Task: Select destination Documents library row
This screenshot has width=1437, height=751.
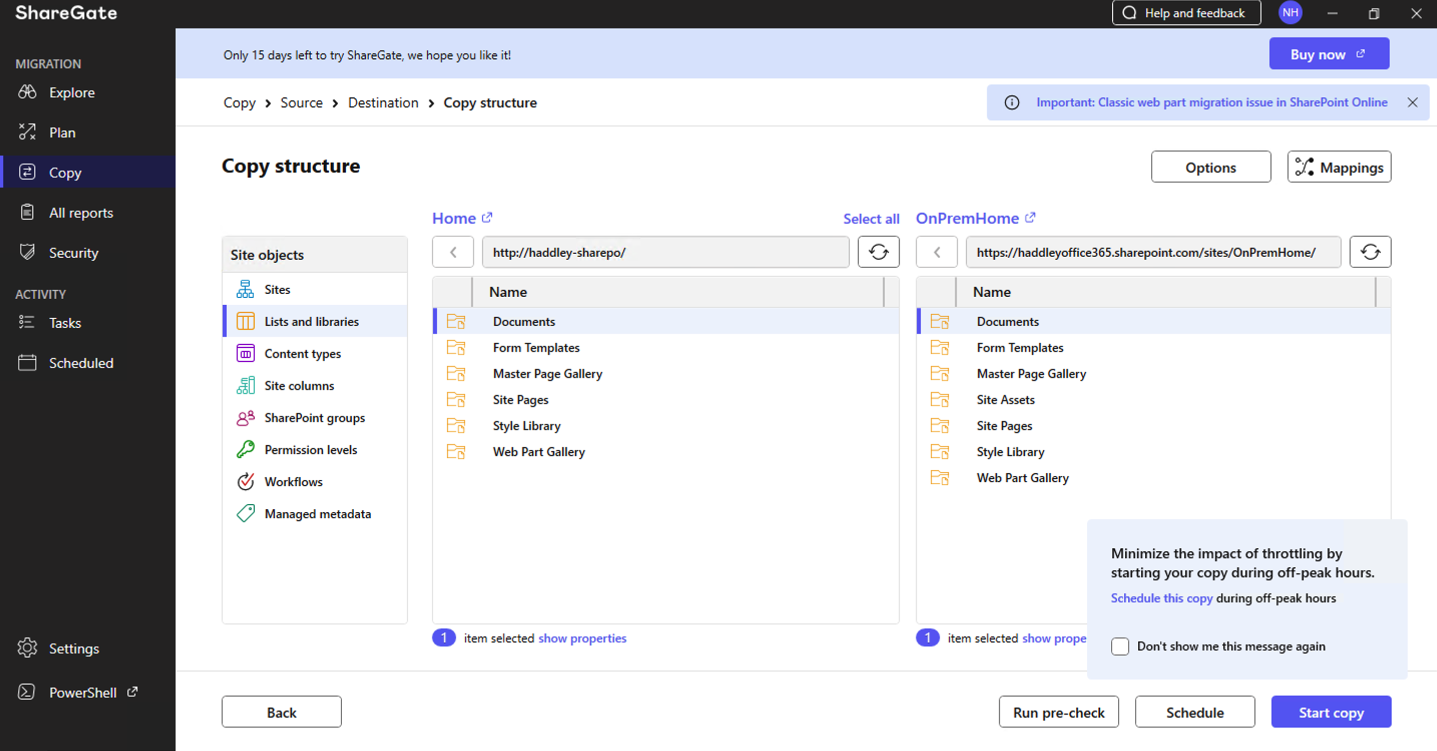Action: pyautogui.click(x=1154, y=321)
